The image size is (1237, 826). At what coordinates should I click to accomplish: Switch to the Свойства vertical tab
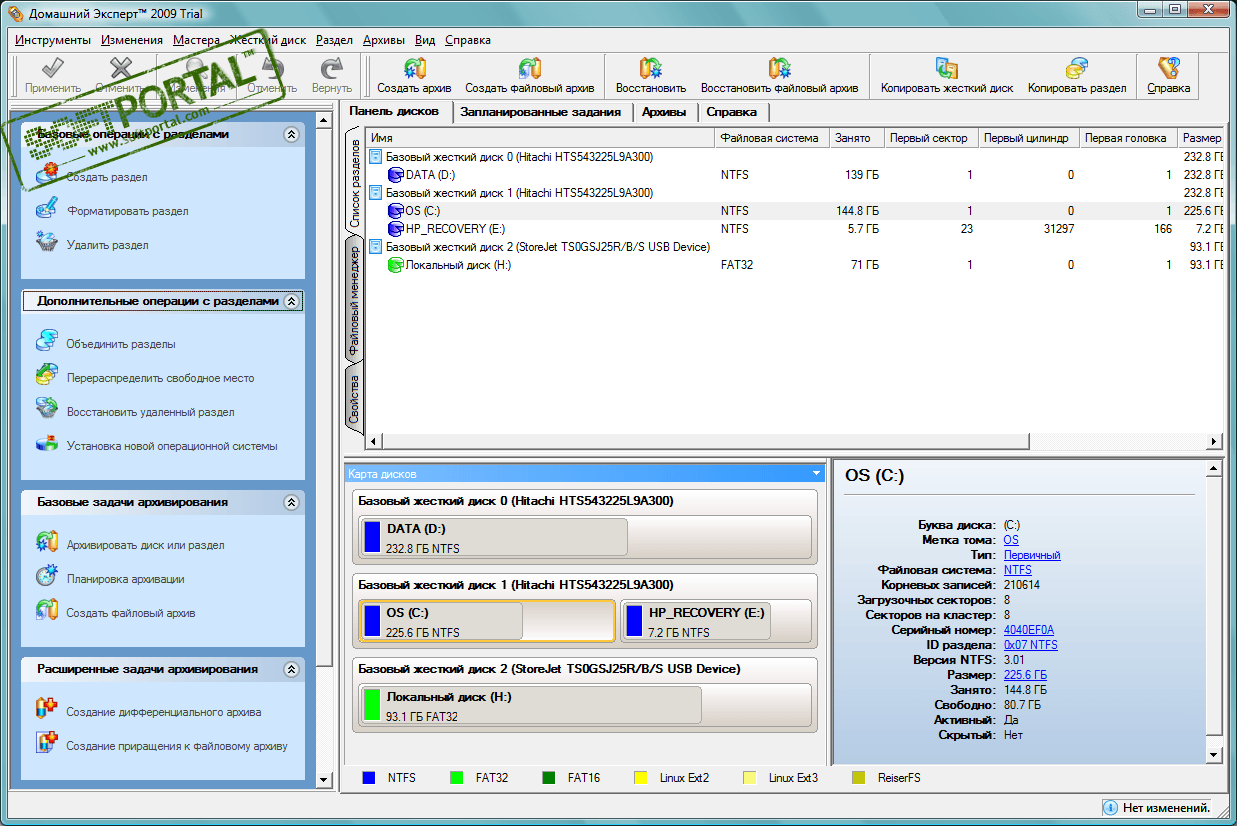coord(354,399)
